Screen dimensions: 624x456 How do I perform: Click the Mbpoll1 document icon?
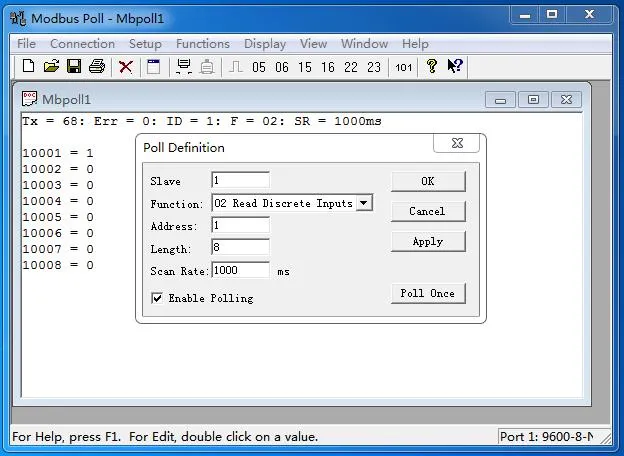coord(29,99)
